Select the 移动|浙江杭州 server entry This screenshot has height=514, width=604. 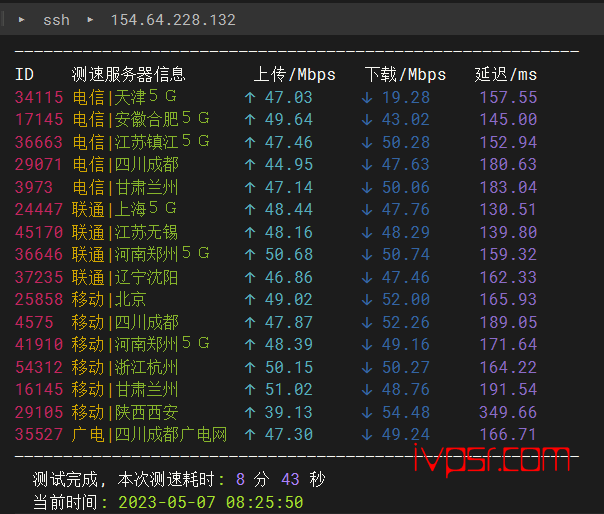pos(125,368)
